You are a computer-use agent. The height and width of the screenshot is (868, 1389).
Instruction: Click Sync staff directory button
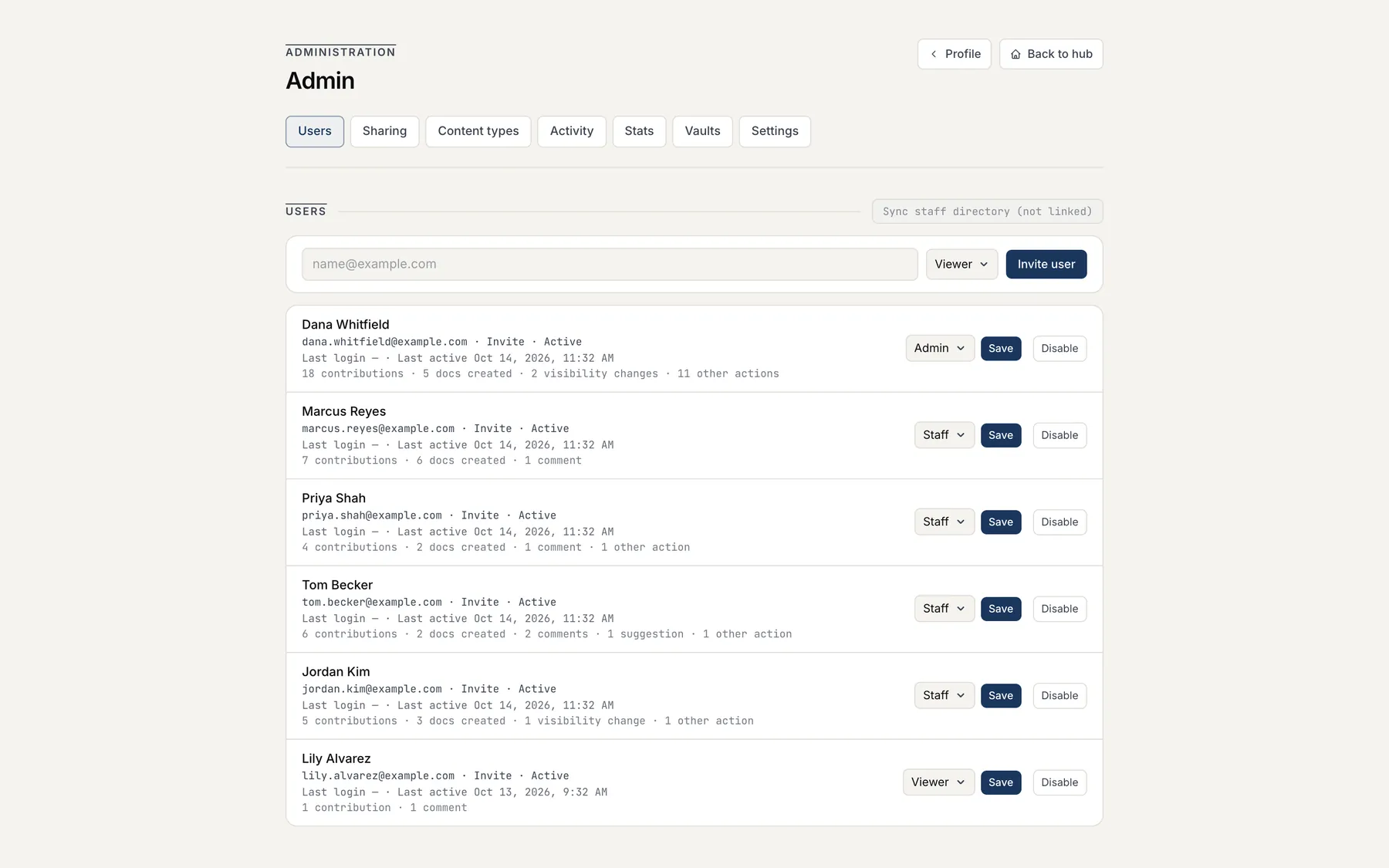(x=987, y=211)
